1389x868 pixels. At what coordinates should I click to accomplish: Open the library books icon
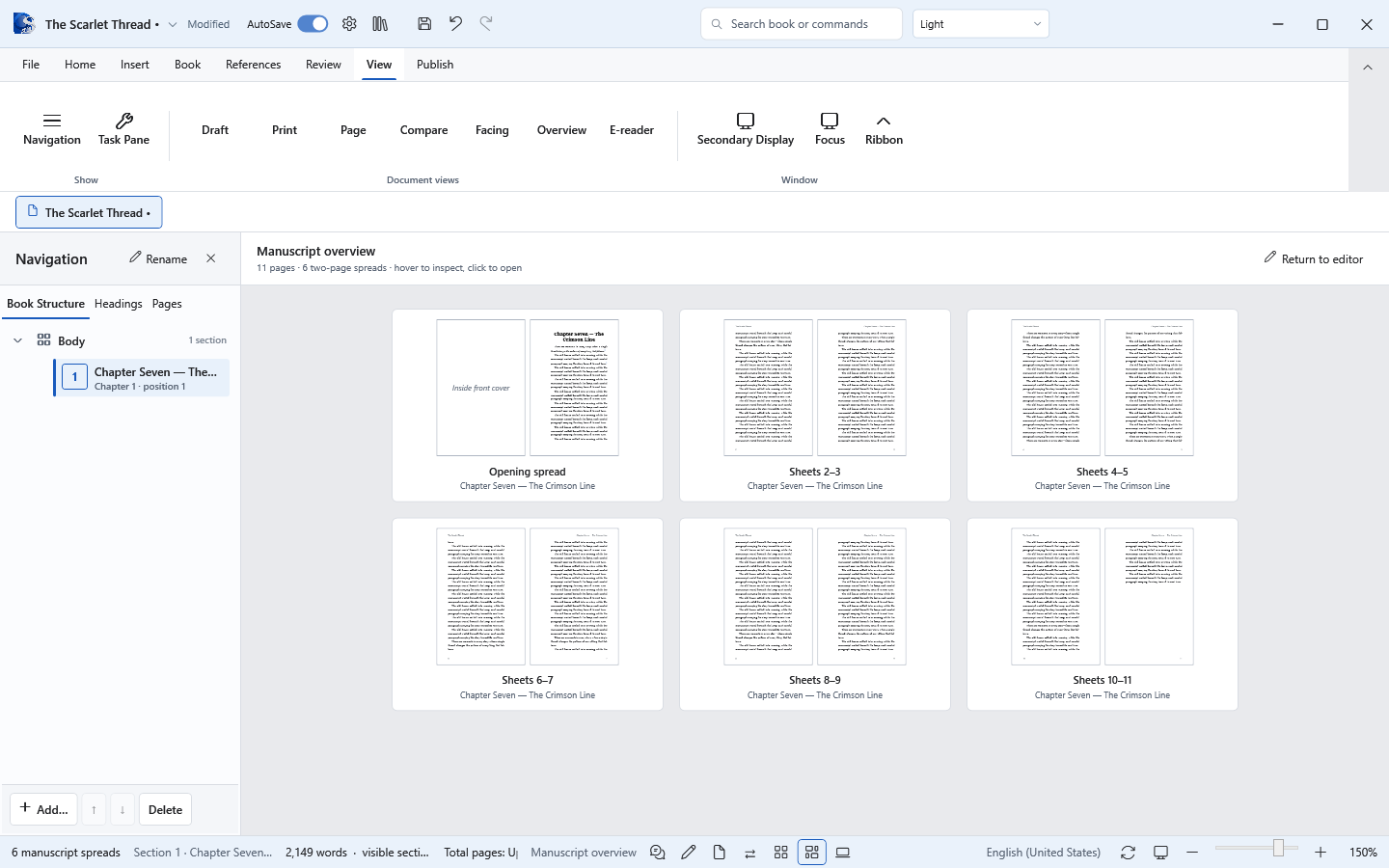point(380,24)
